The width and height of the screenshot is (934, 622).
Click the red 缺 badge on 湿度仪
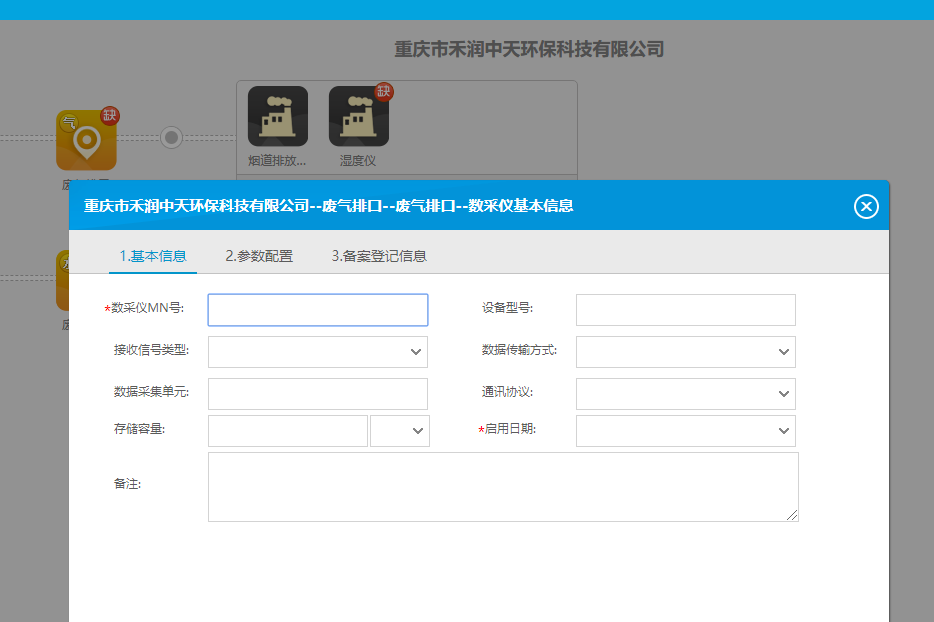384,92
